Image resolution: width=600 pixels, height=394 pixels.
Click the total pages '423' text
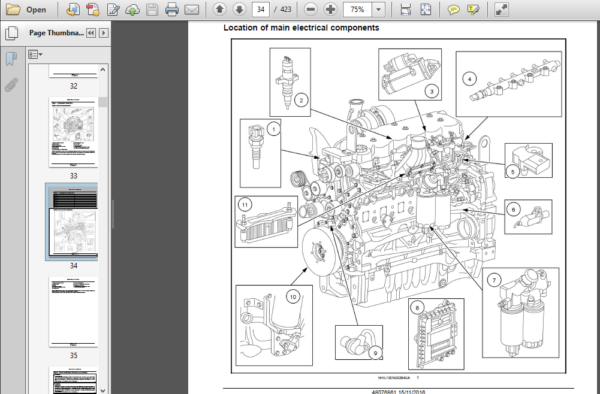point(285,9)
